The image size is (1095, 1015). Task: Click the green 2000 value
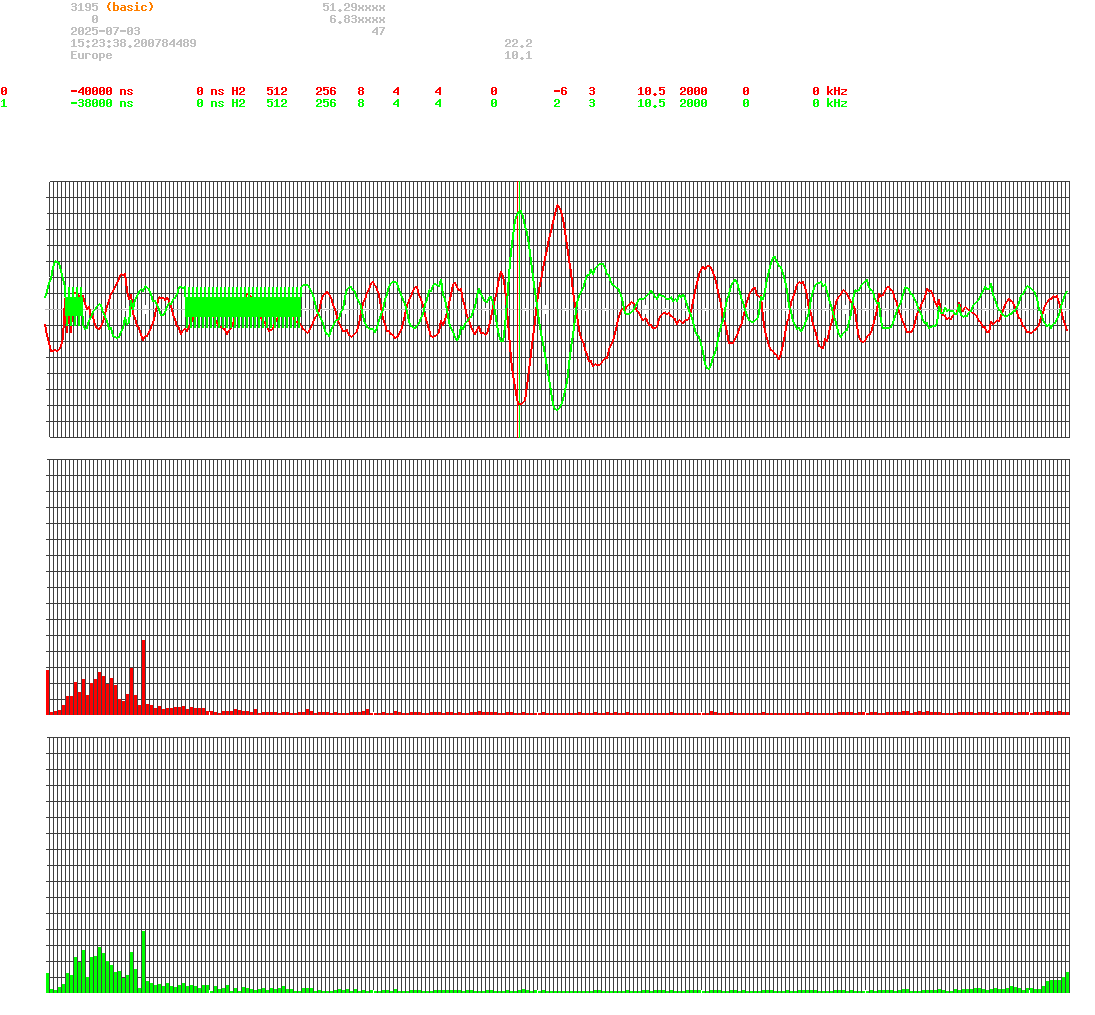[x=693, y=103]
